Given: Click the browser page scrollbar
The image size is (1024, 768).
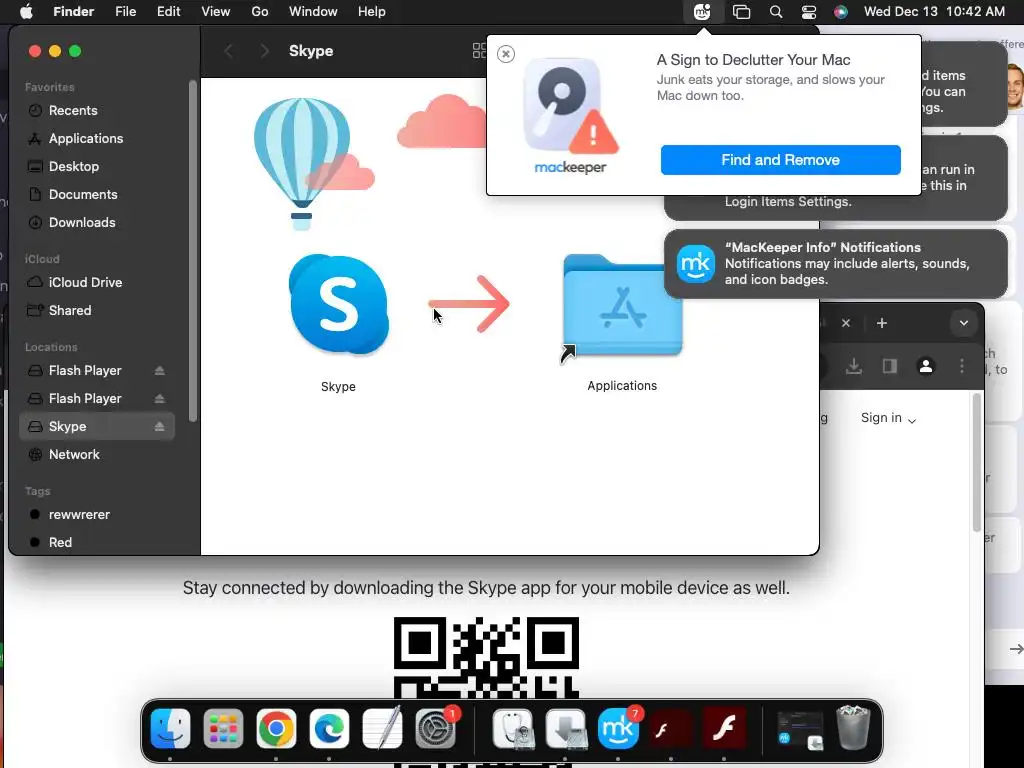Looking at the screenshot, I should point(976,463).
